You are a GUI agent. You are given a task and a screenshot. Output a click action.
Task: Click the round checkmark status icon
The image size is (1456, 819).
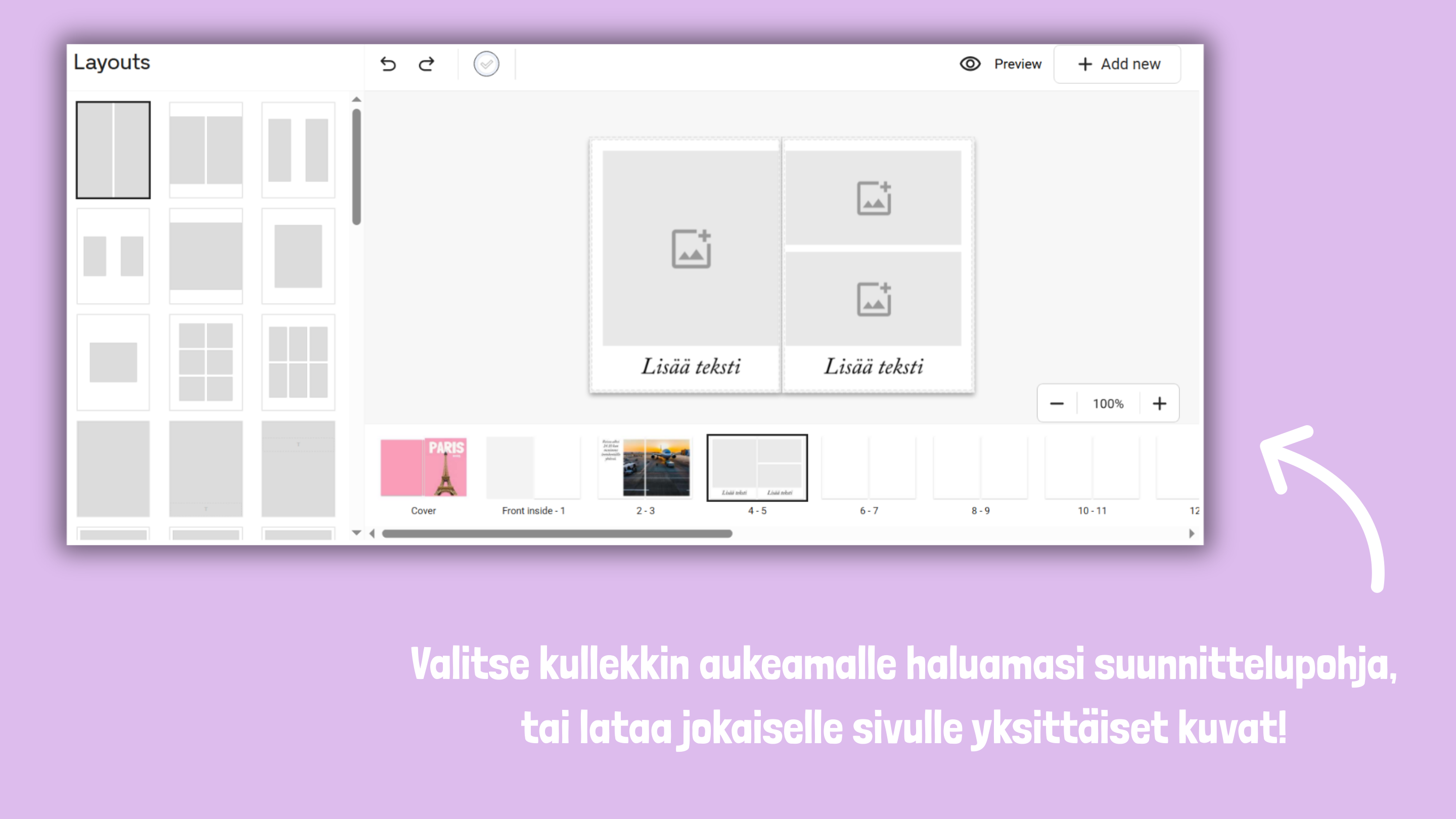click(486, 64)
